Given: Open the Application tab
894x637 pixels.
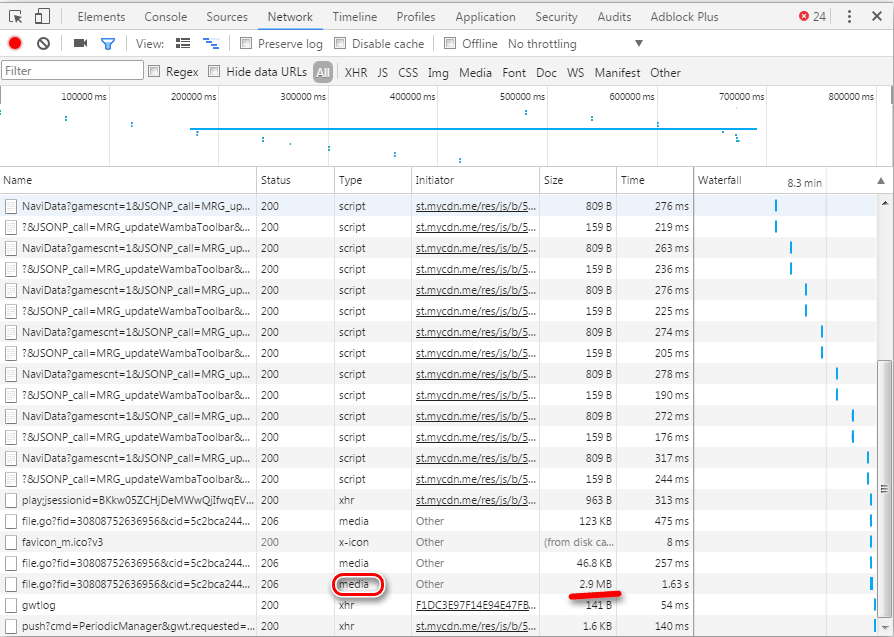Looking at the screenshot, I should [x=485, y=17].
